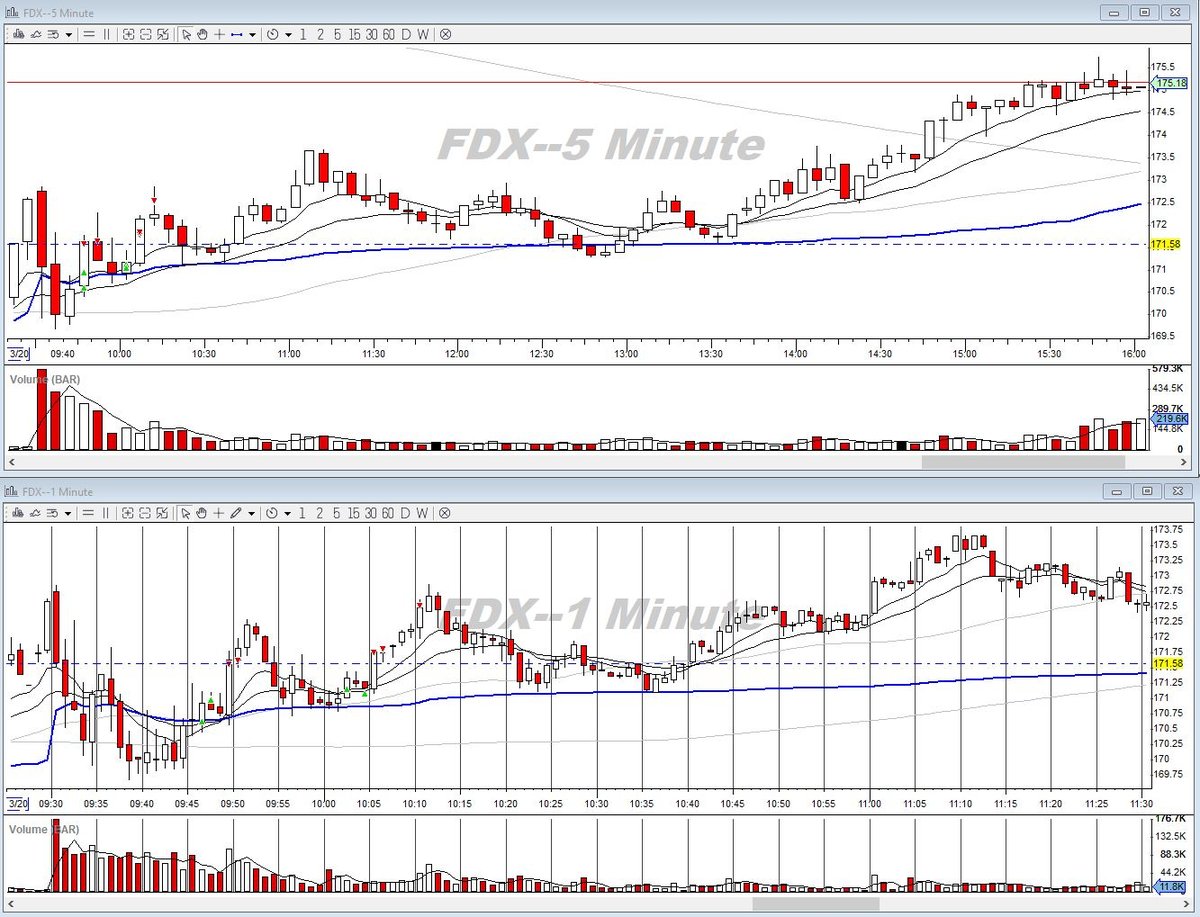Click the W weekly button in 5 Minute chart

tap(423, 35)
